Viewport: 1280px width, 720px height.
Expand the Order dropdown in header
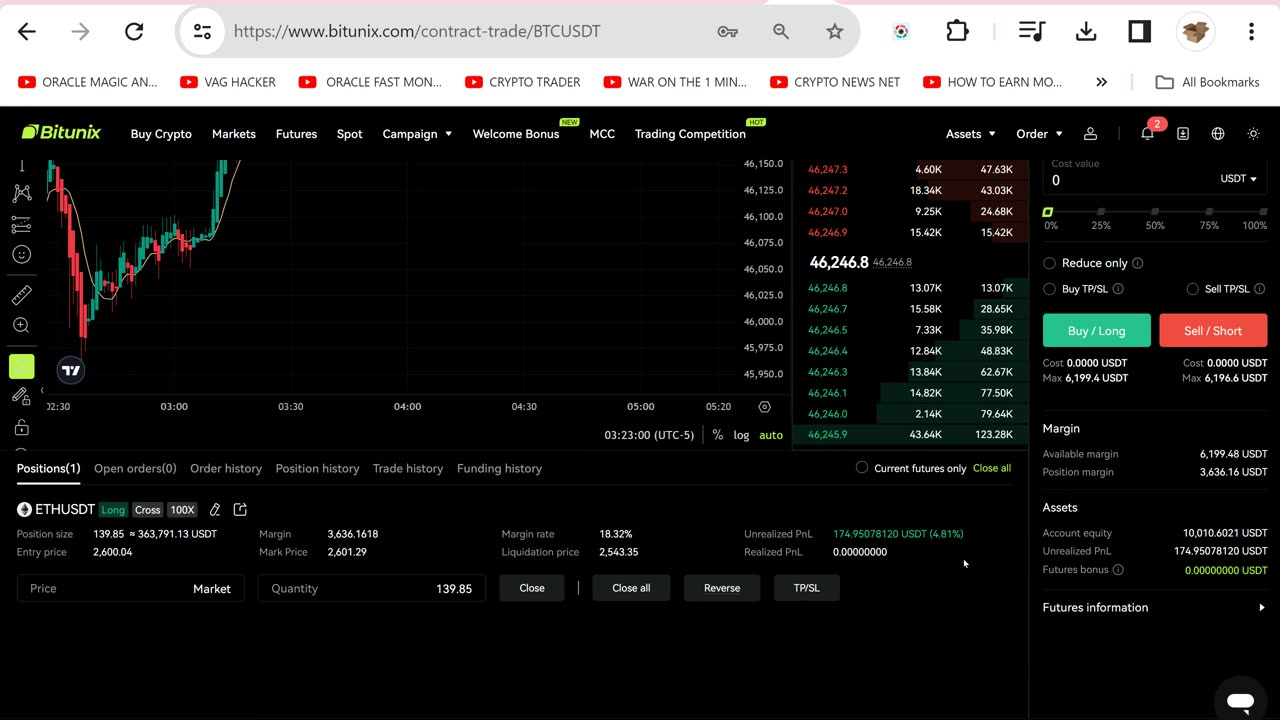point(1039,133)
